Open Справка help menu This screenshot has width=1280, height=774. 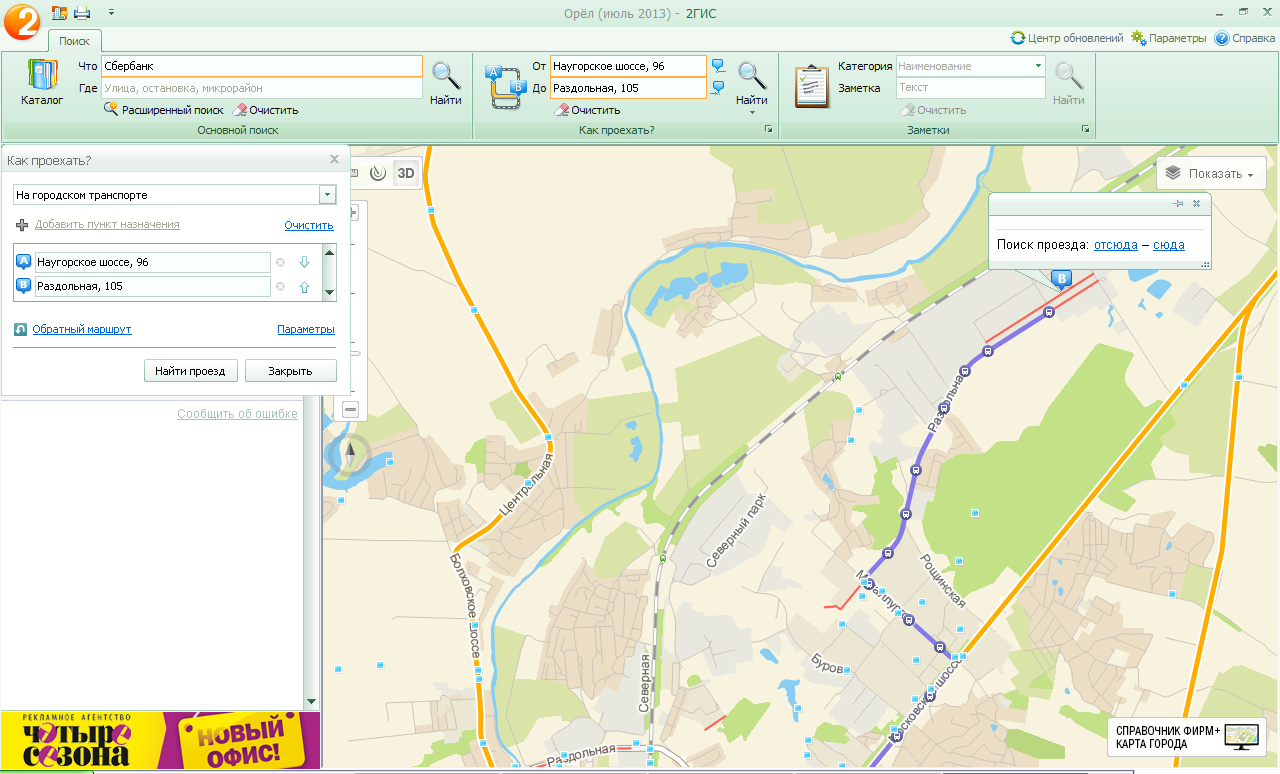point(1245,38)
